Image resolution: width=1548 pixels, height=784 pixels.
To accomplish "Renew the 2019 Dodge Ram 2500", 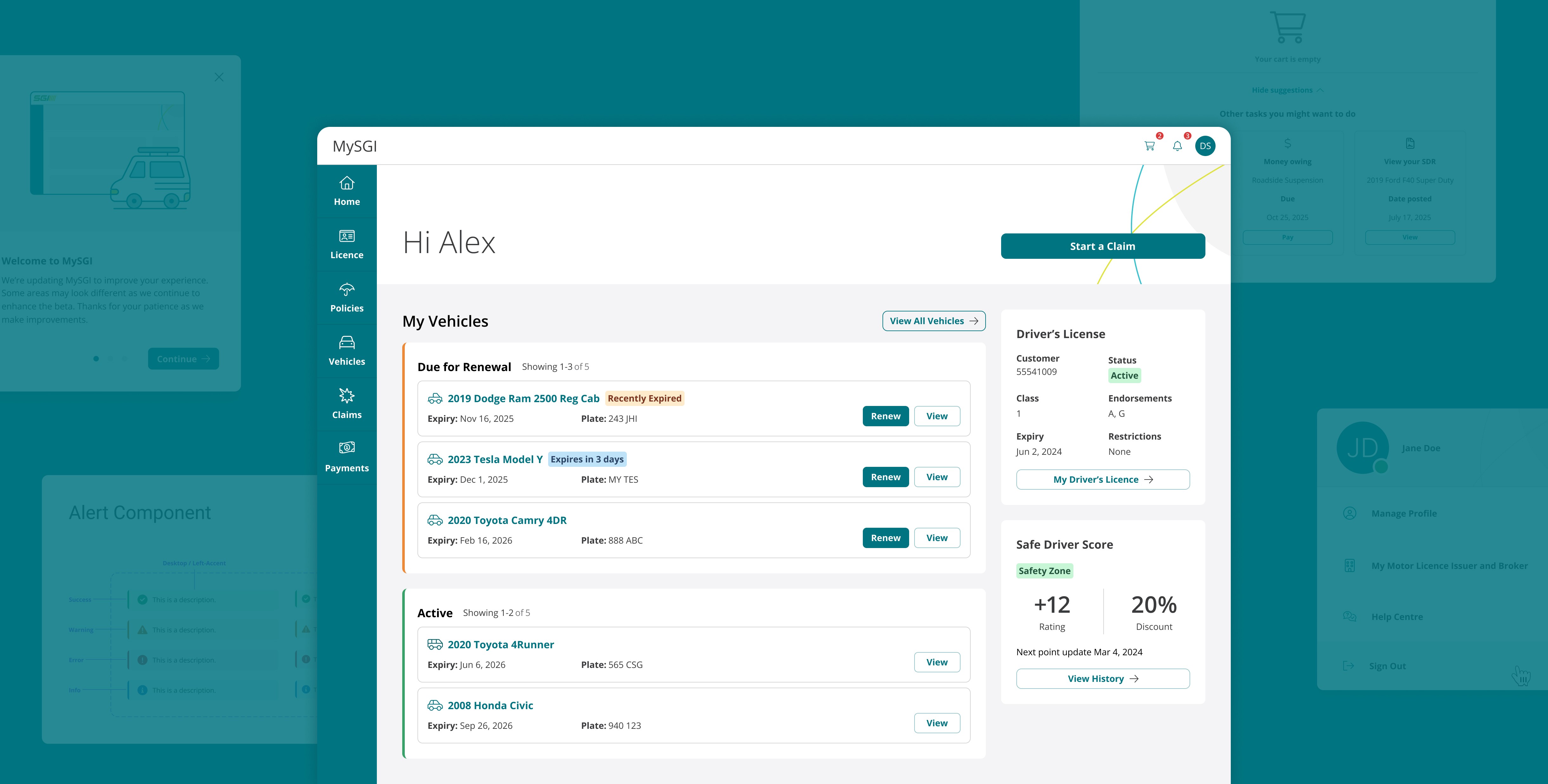I will [x=885, y=416].
